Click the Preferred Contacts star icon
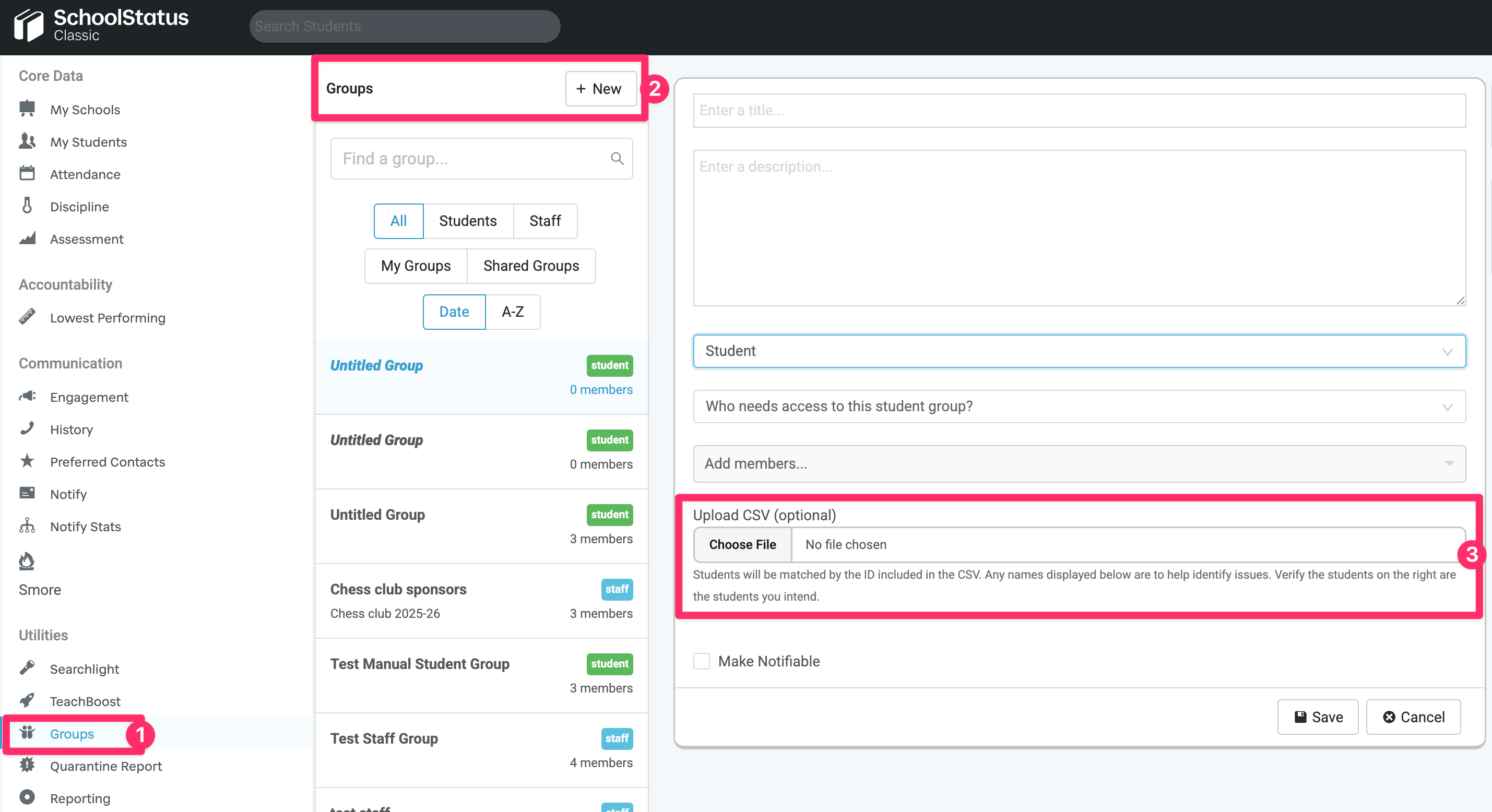The height and width of the screenshot is (812, 1492). pos(27,461)
